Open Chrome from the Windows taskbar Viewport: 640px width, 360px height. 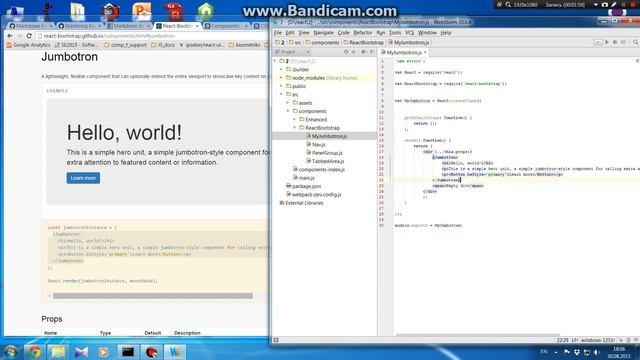point(34,352)
